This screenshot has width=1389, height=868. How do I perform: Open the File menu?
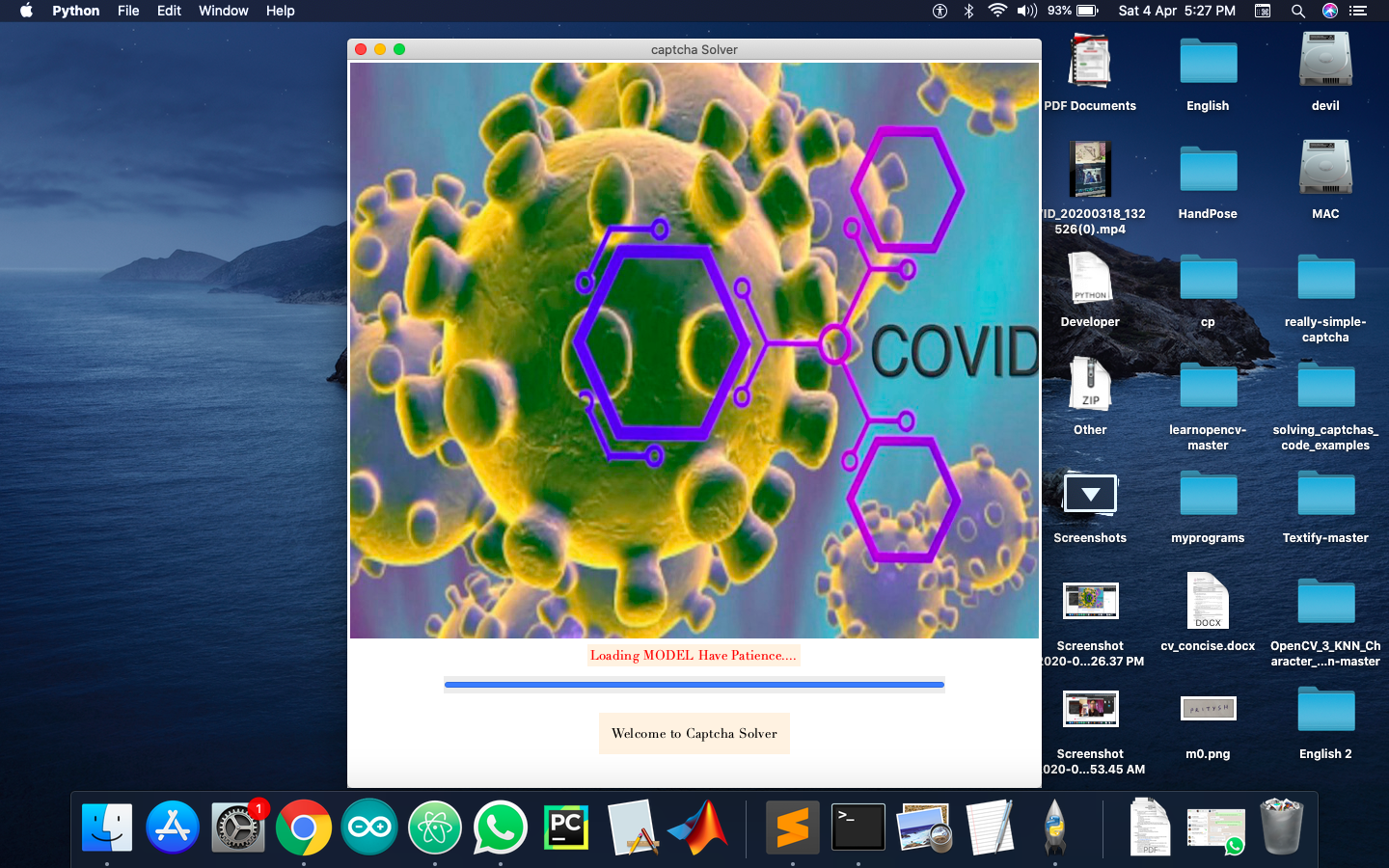point(128,11)
